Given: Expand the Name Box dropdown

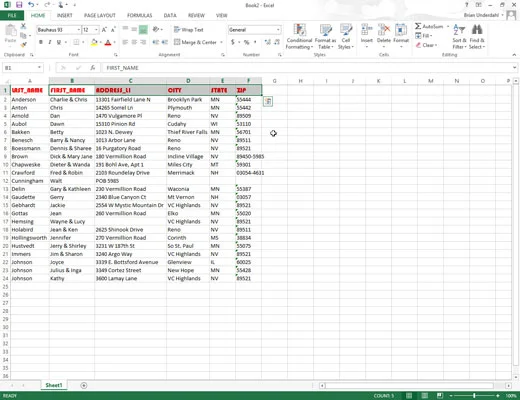Looking at the screenshot, I should [39, 68].
